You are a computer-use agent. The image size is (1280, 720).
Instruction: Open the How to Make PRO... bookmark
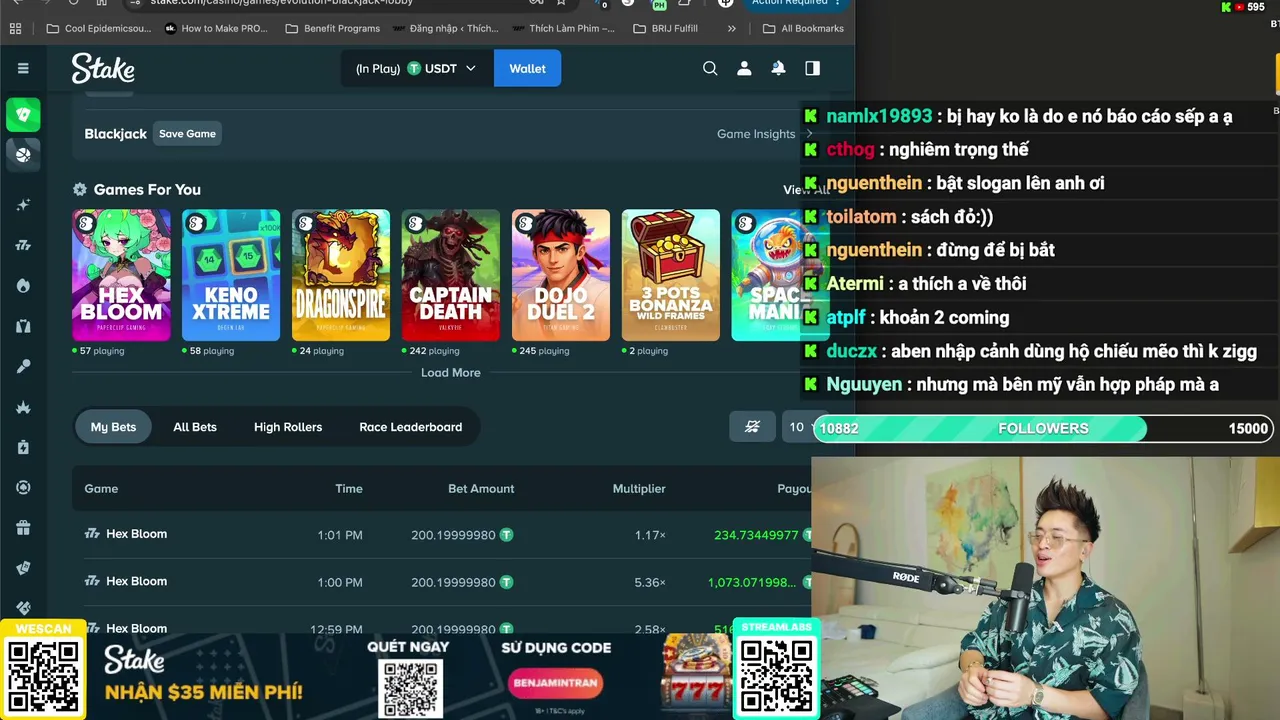(216, 28)
